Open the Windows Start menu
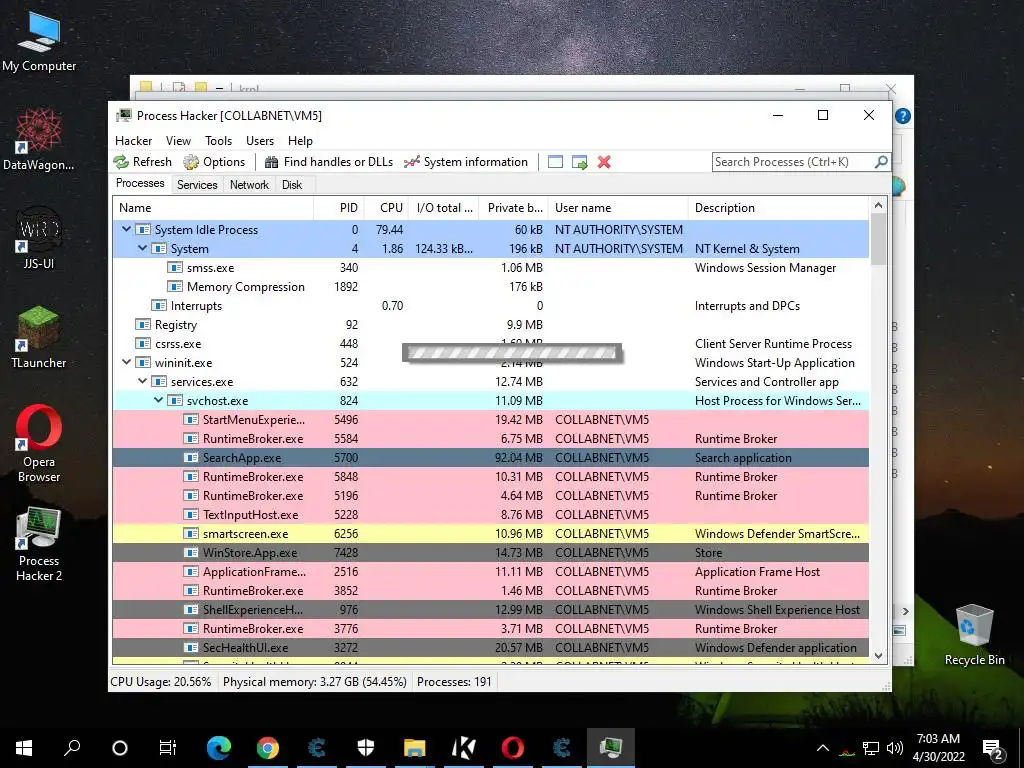 [24, 748]
